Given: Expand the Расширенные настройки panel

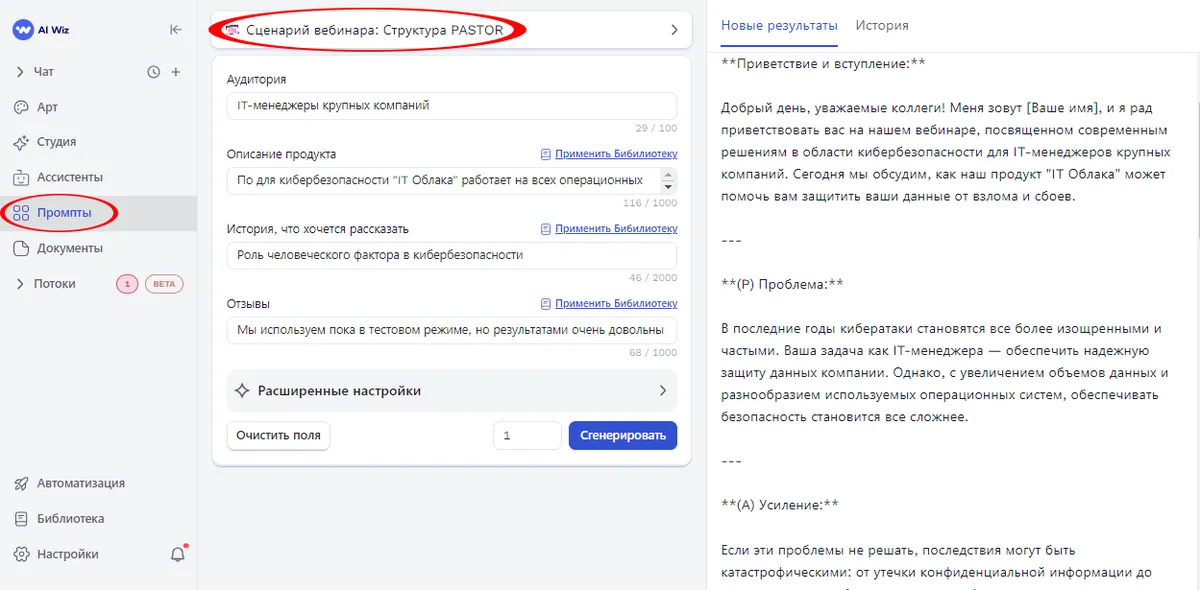Looking at the screenshot, I should click(x=450, y=390).
